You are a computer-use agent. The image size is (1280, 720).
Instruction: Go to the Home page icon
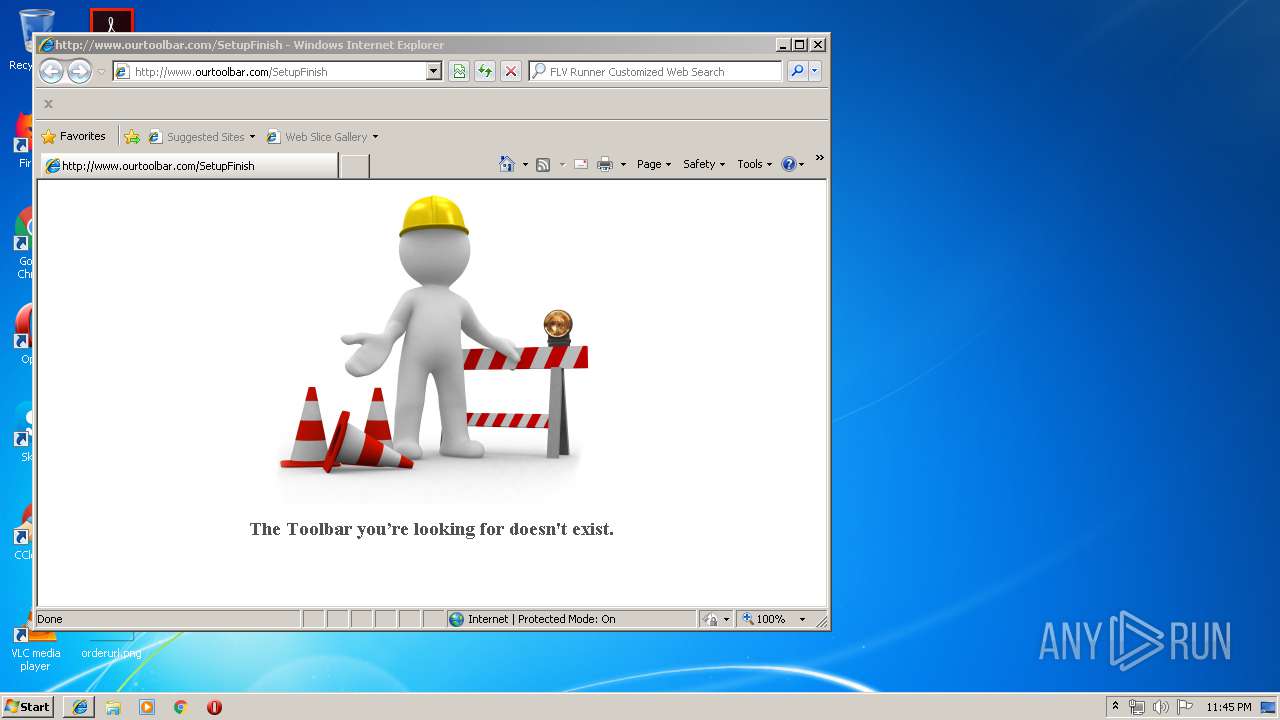click(507, 164)
